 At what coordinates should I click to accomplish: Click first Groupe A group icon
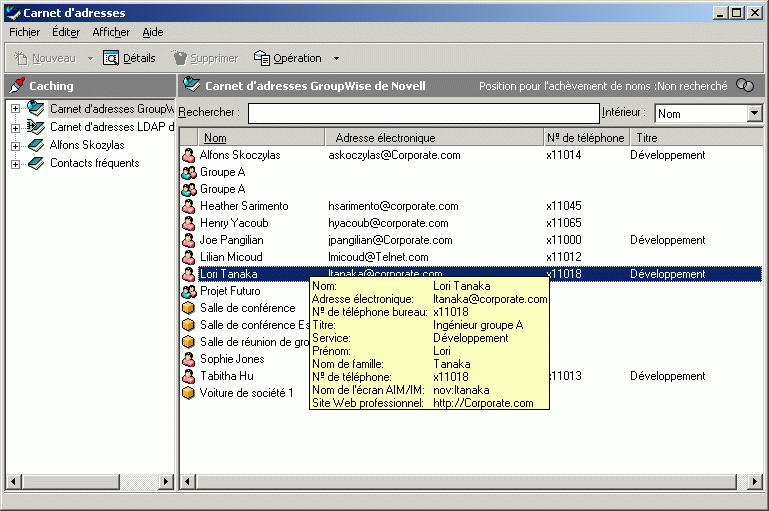pyautogui.click(x=189, y=173)
